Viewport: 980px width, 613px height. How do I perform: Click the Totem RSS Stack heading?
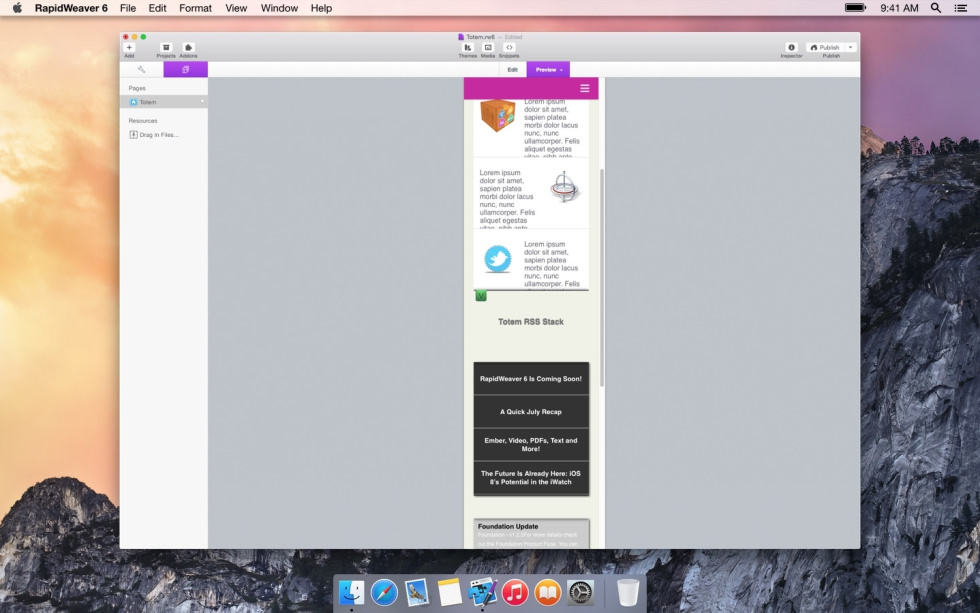point(531,322)
